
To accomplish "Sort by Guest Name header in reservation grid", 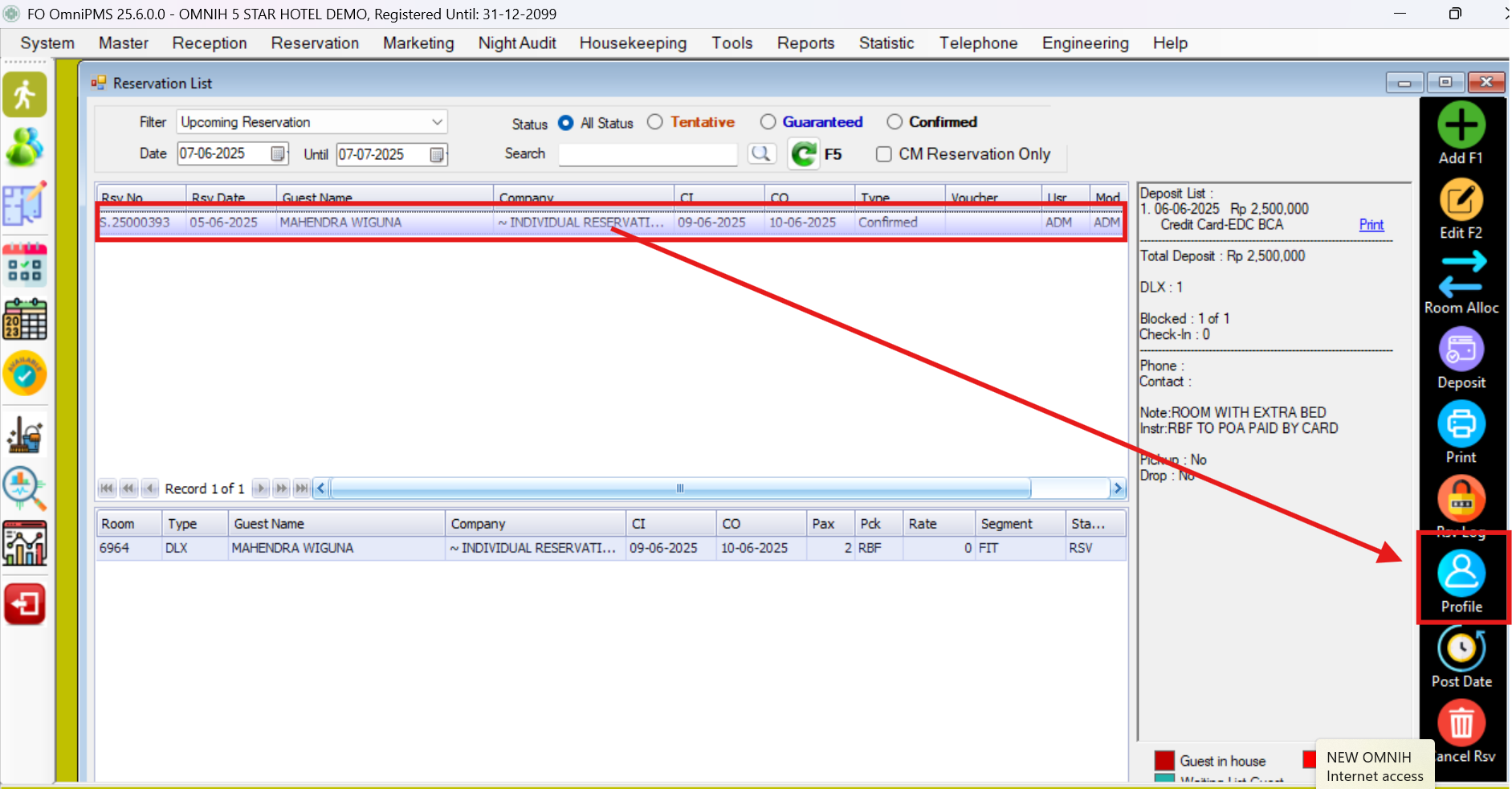I will coord(385,197).
